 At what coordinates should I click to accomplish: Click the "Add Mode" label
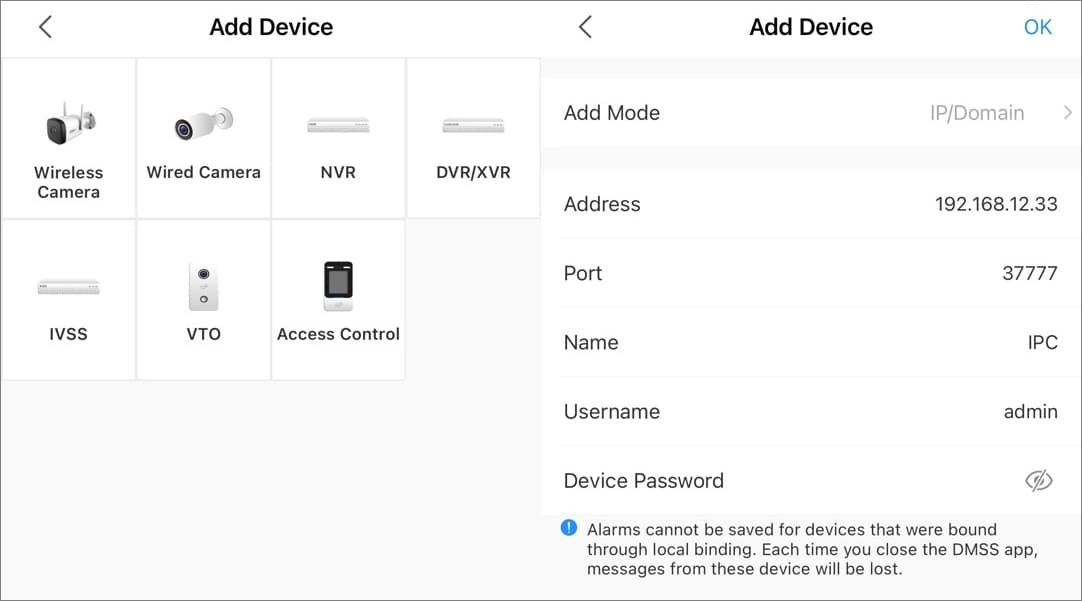(x=612, y=112)
